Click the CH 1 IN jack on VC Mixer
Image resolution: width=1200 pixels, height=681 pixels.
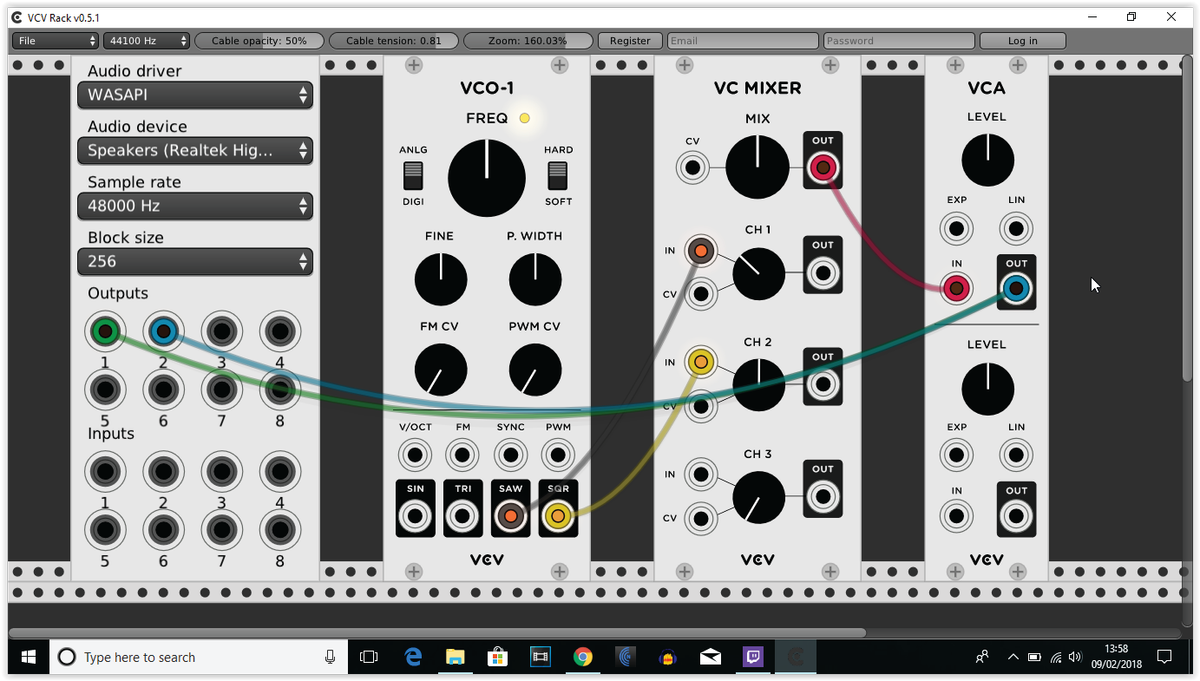[700, 250]
